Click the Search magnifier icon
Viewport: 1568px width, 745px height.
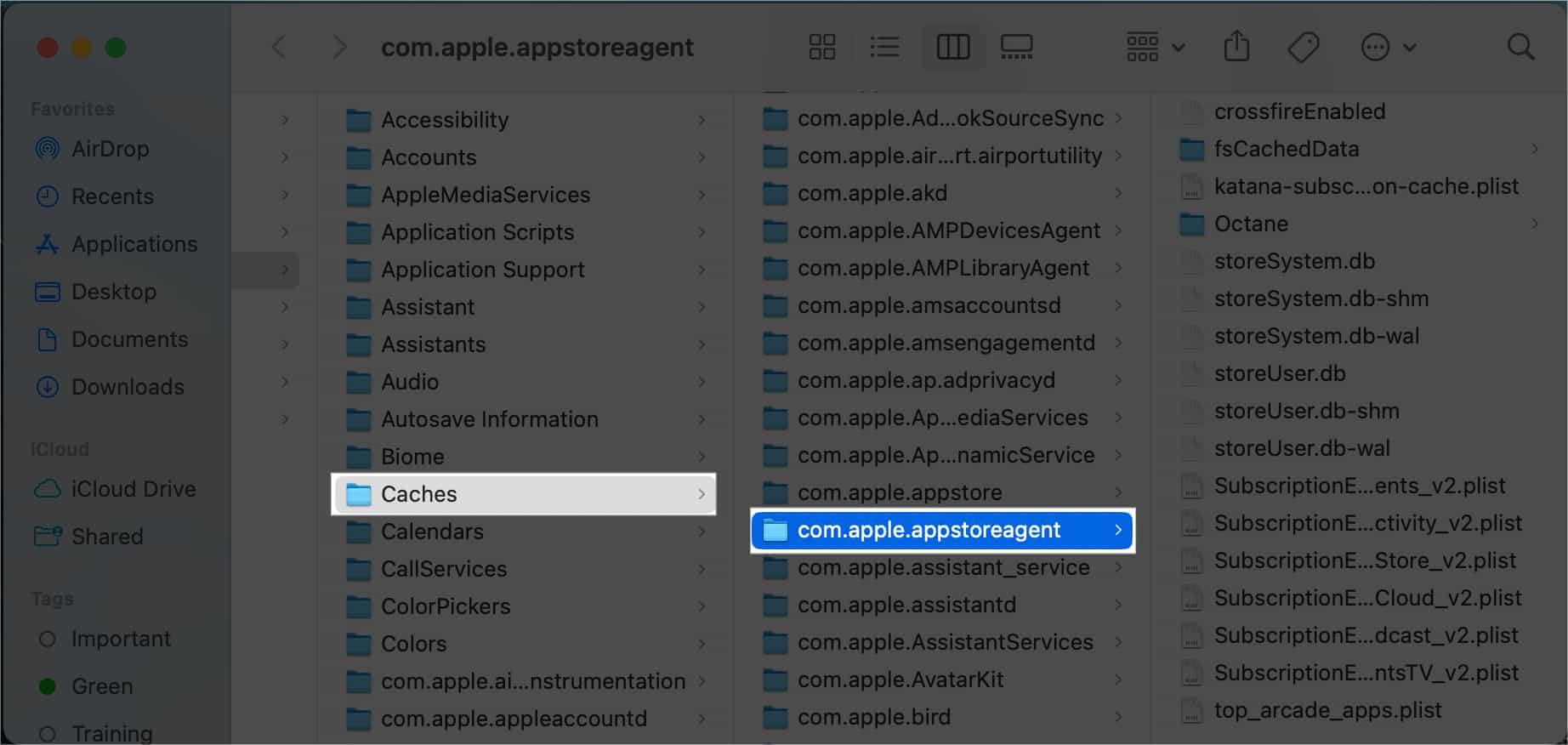click(x=1520, y=47)
